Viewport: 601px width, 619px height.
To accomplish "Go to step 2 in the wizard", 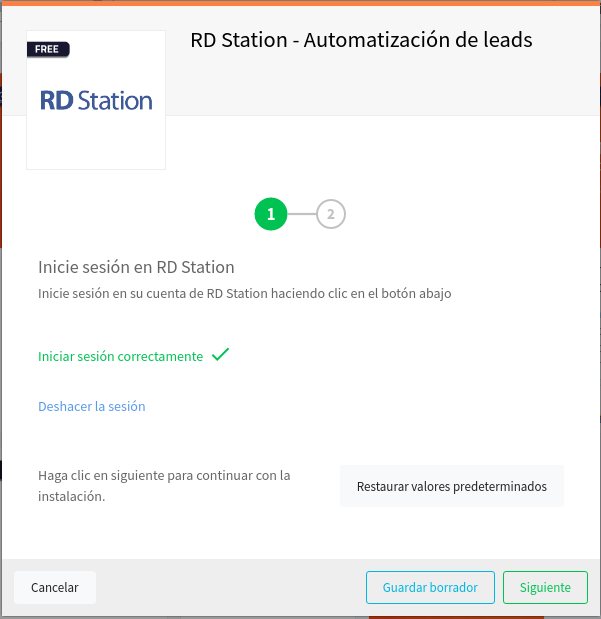I will pyautogui.click(x=331, y=214).
